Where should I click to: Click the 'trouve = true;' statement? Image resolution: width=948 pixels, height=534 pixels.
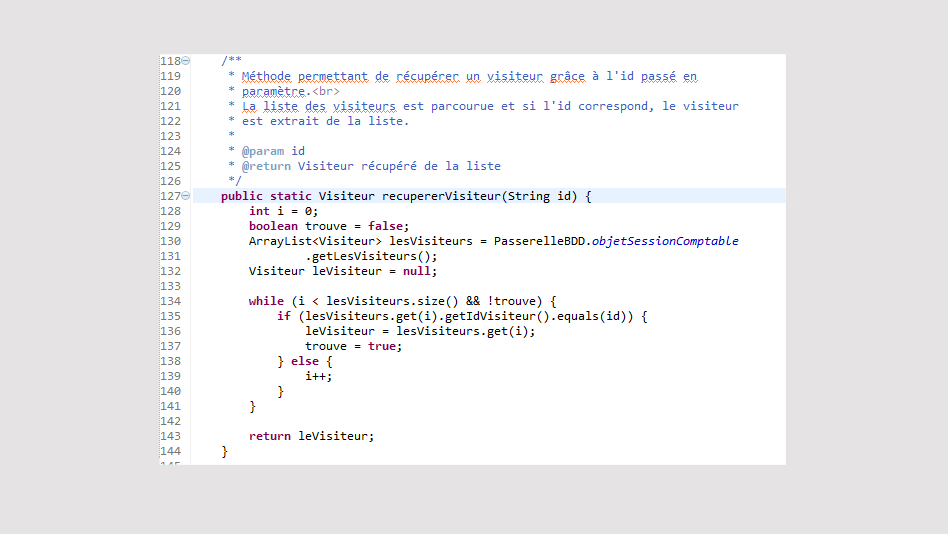353,347
